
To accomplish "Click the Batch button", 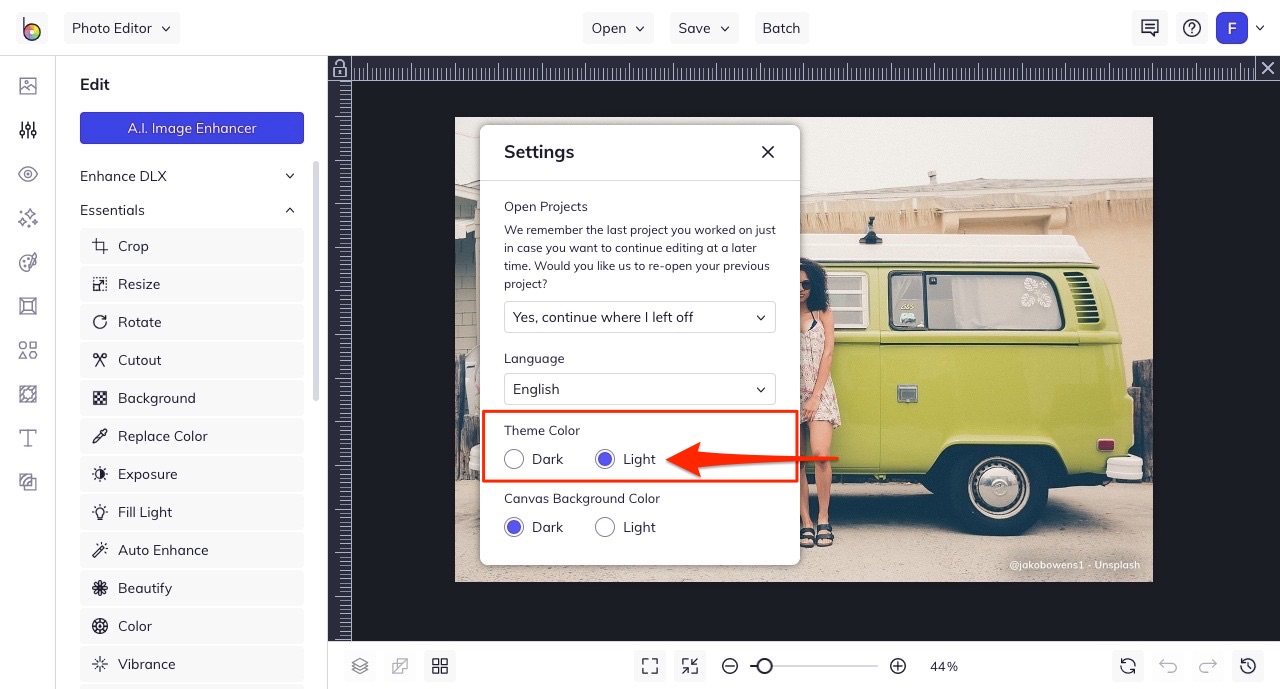I will (781, 28).
